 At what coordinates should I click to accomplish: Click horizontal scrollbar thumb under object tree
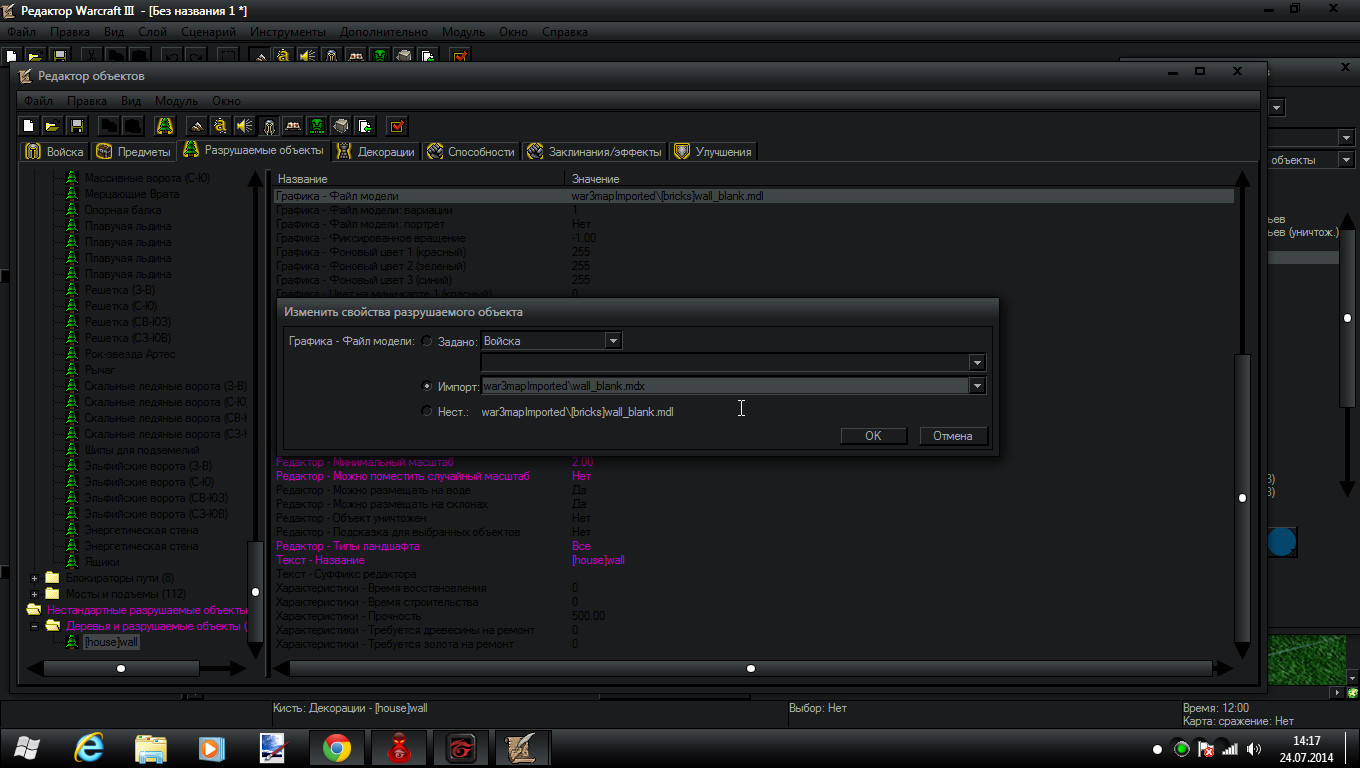(121, 668)
